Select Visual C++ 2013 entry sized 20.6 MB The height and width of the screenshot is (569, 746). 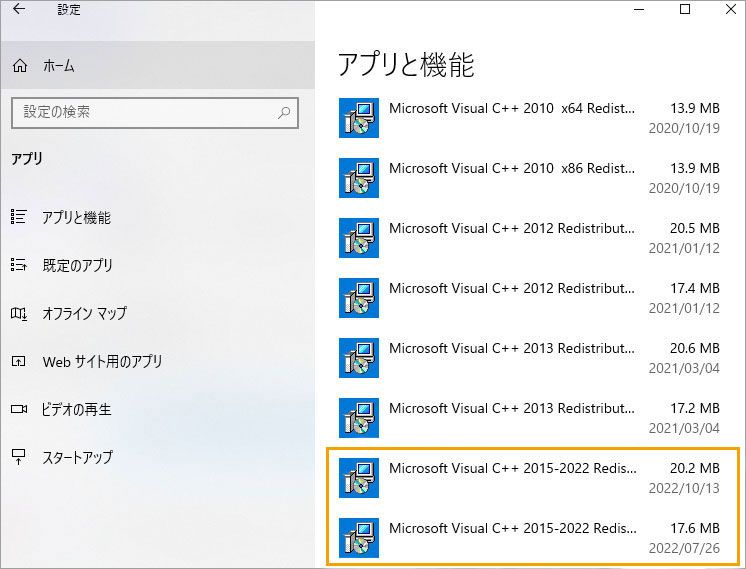(529, 358)
